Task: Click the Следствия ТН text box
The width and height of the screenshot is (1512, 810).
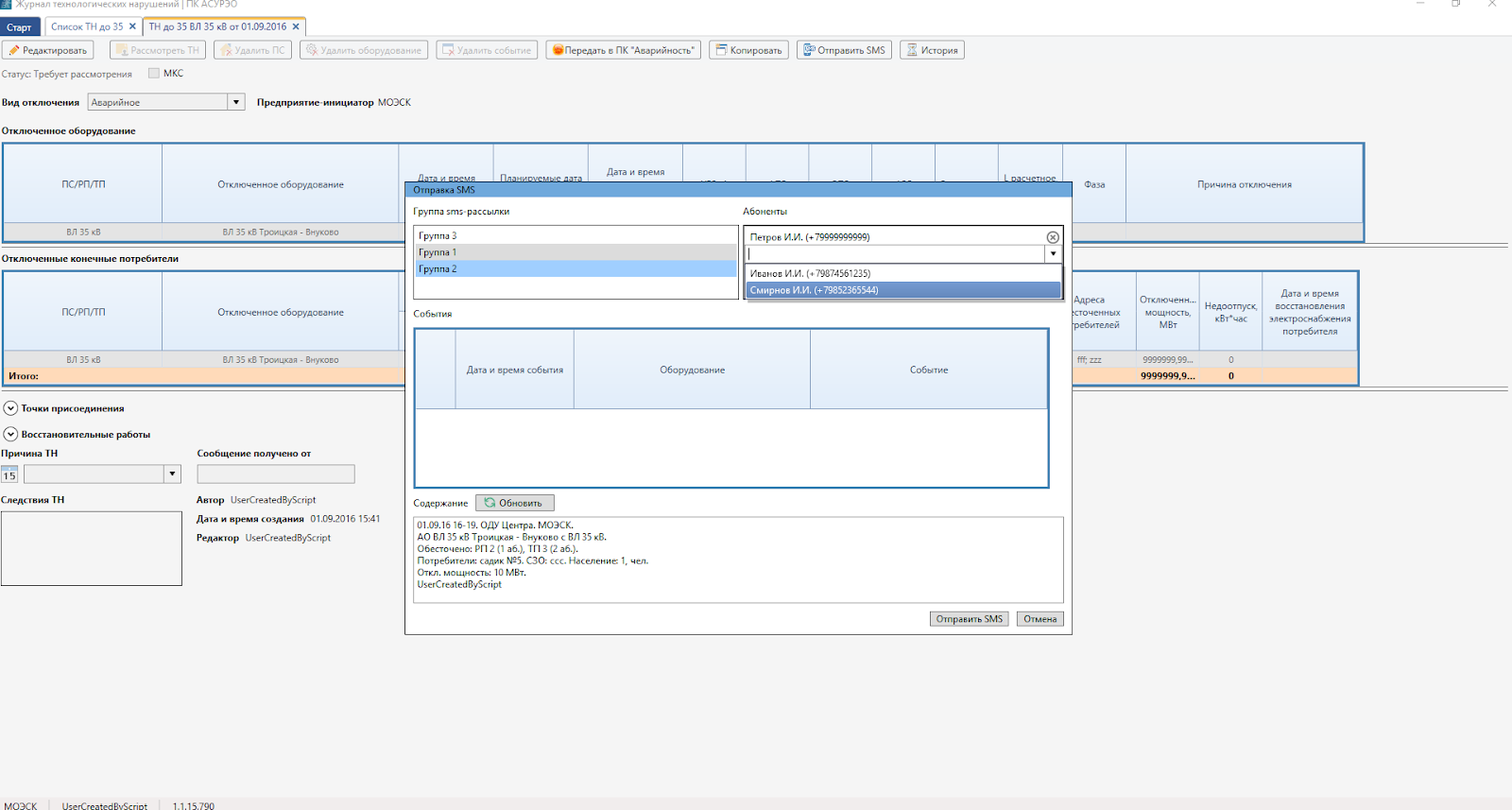Action: pyautogui.click(x=92, y=548)
